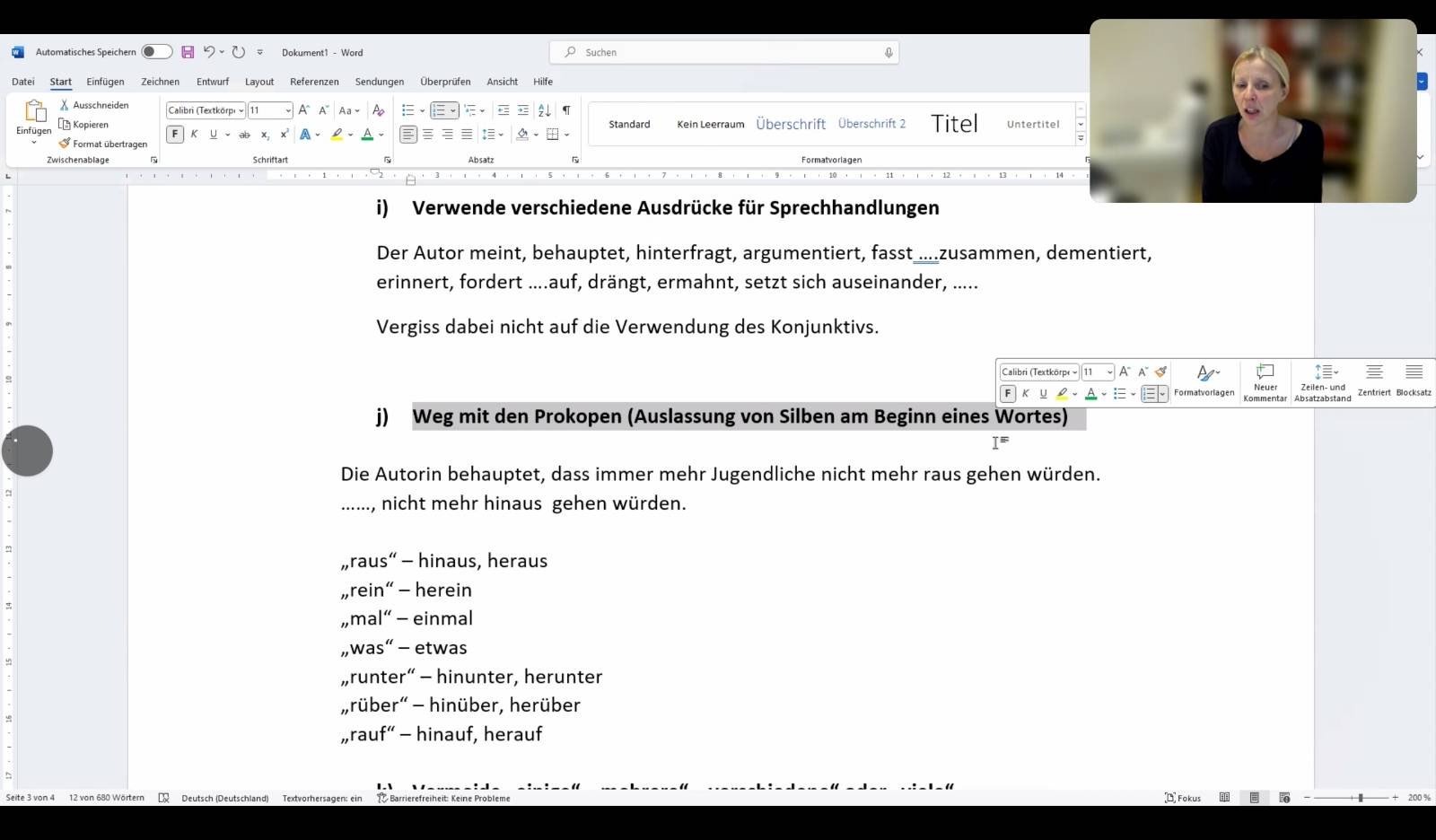Justify text in ribbon
The width and height of the screenshot is (1436, 840).
(x=467, y=135)
